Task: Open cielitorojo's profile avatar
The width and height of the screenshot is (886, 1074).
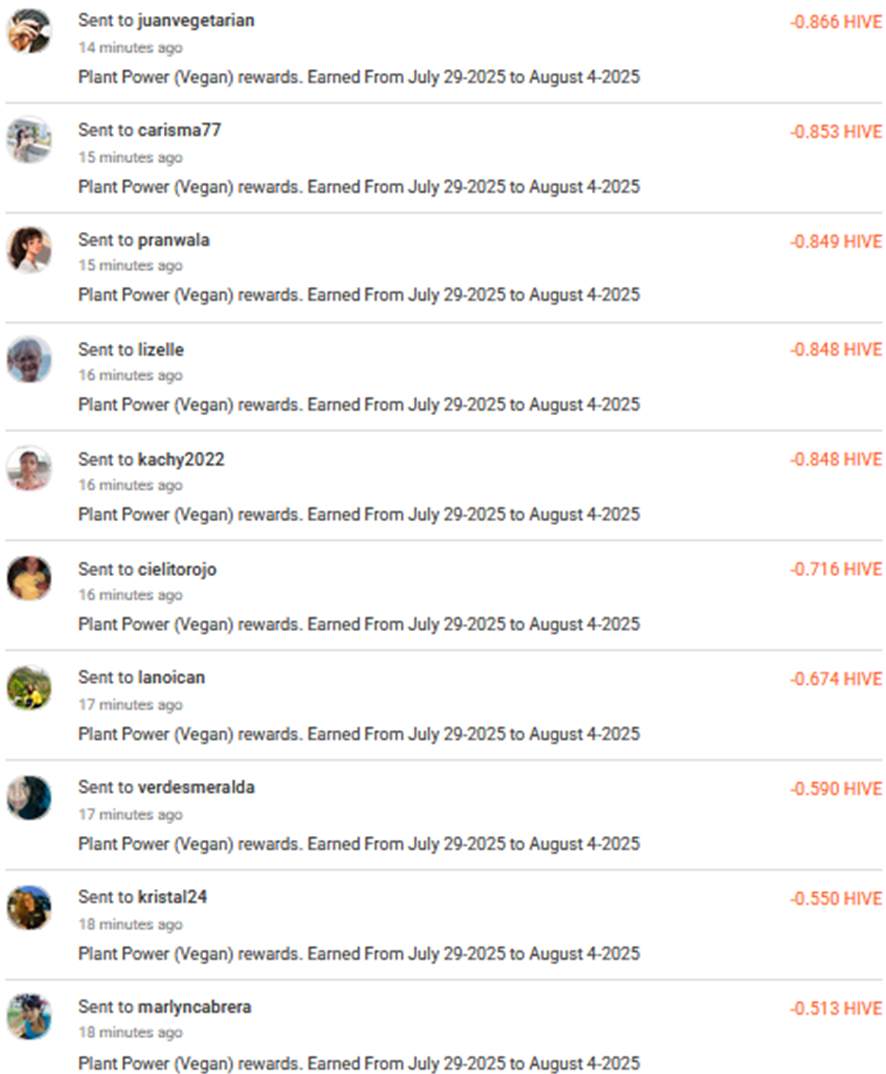Action: tap(29, 578)
